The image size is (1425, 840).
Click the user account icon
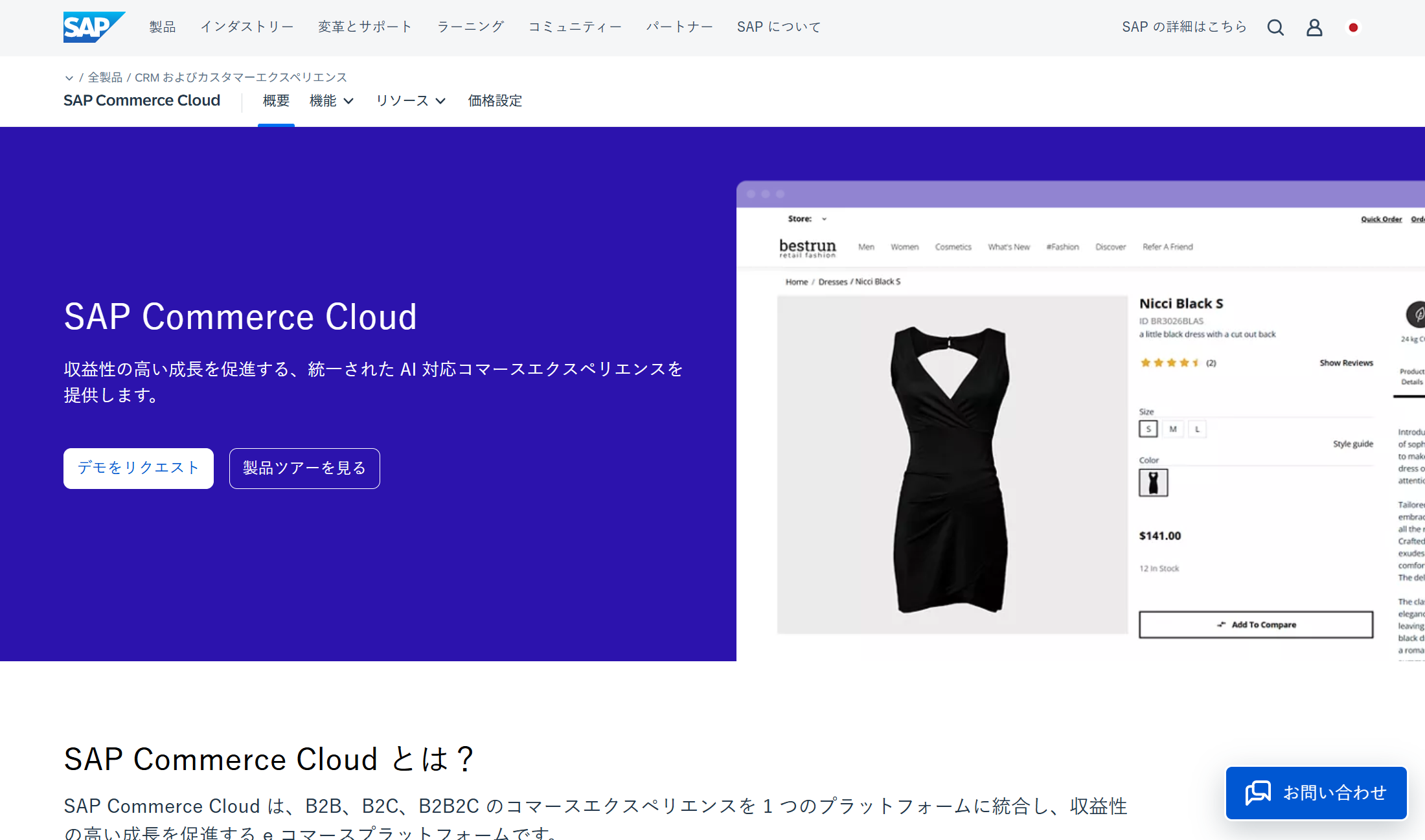pos(1314,27)
